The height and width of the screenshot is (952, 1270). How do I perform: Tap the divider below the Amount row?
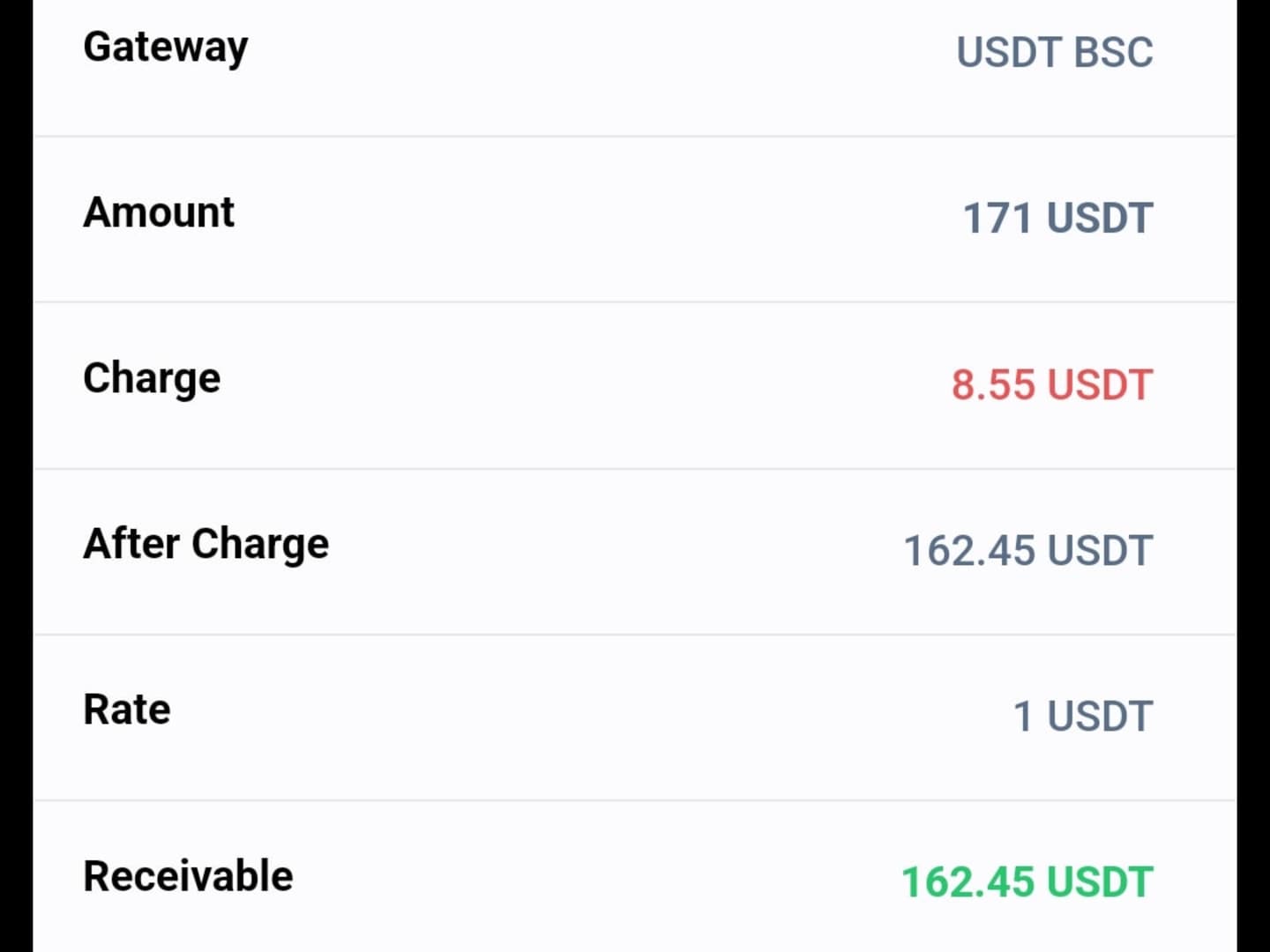(x=635, y=302)
